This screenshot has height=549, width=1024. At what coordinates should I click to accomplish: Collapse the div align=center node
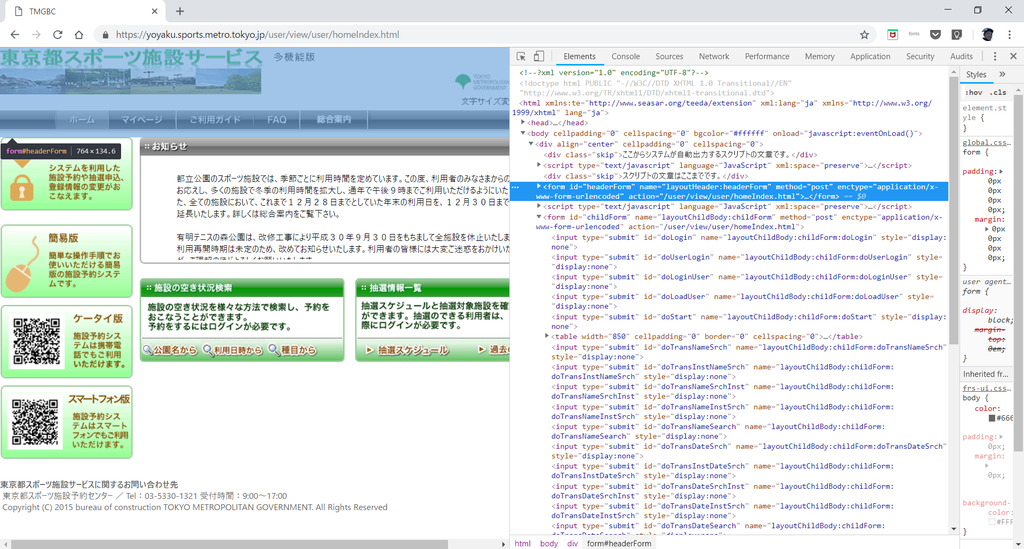coord(532,144)
